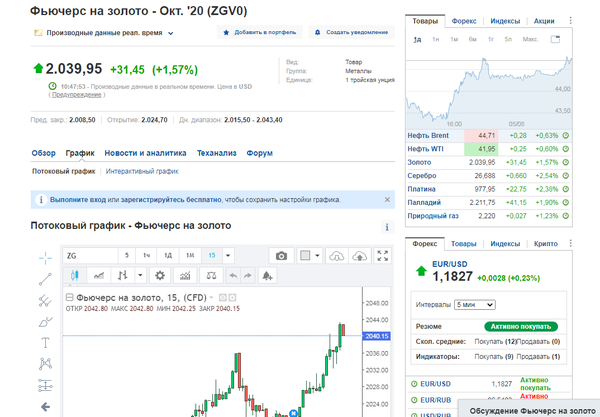The width and height of the screenshot is (600, 417).
Task: Switch chart style to area chart
Action: tap(99, 275)
